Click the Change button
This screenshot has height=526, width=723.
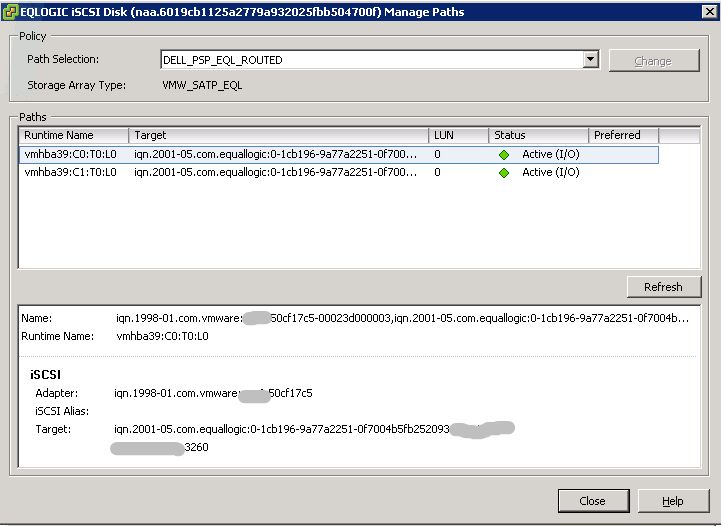point(654,61)
